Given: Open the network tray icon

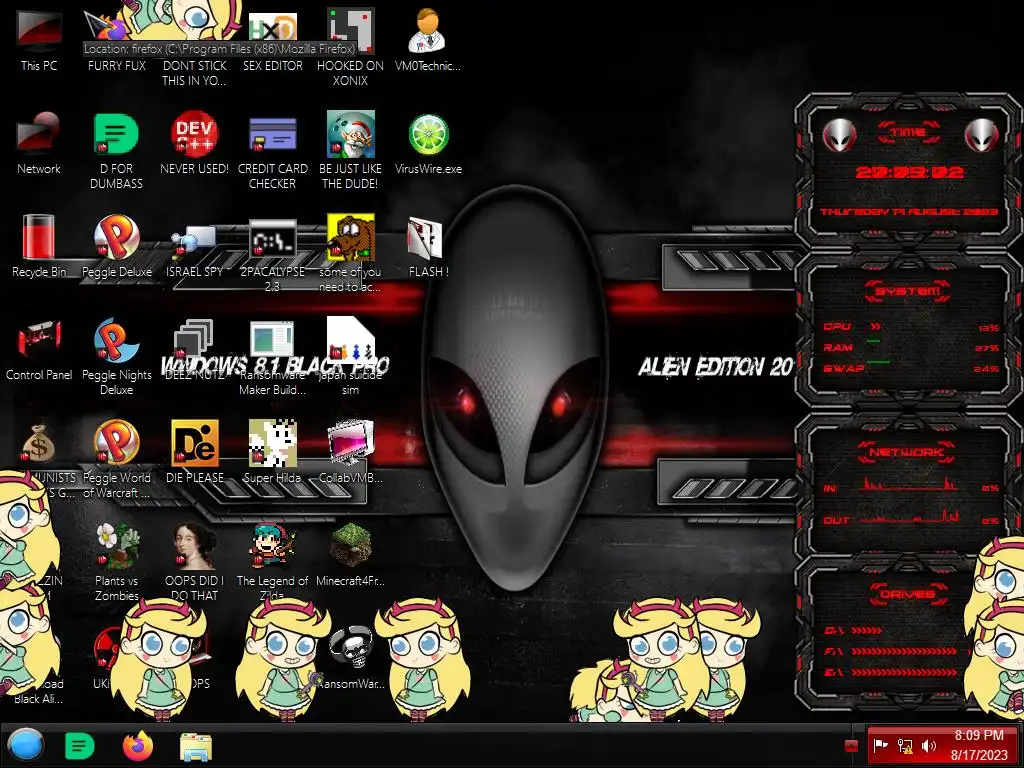Looking at the screenshot, I should tap(905, 745).
